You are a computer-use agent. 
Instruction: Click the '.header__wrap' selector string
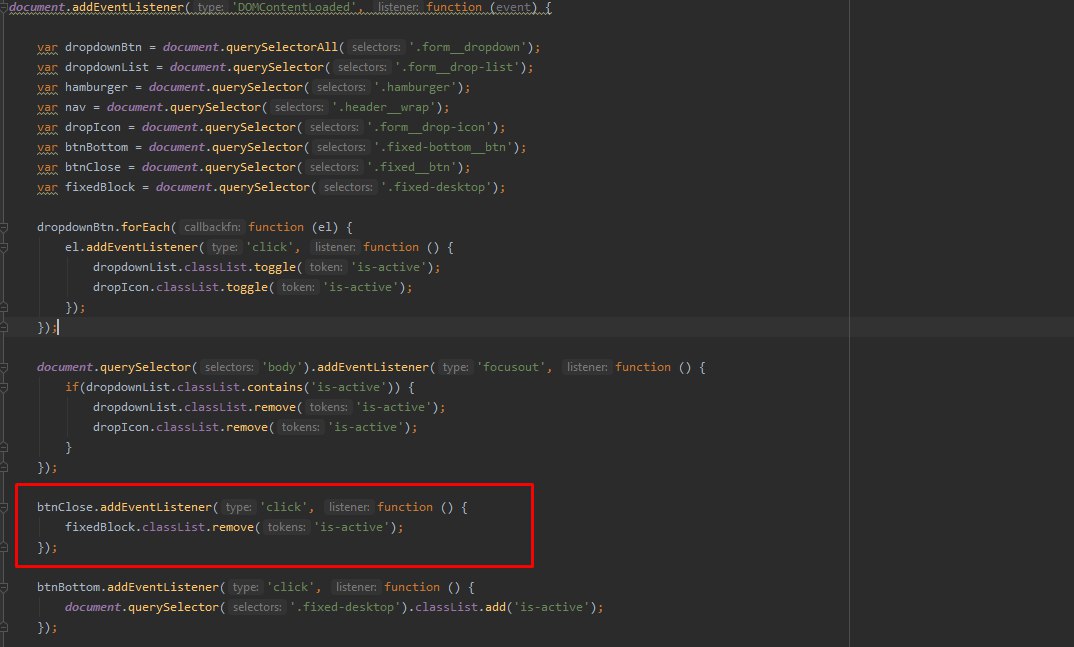click(x=384, y=107)
